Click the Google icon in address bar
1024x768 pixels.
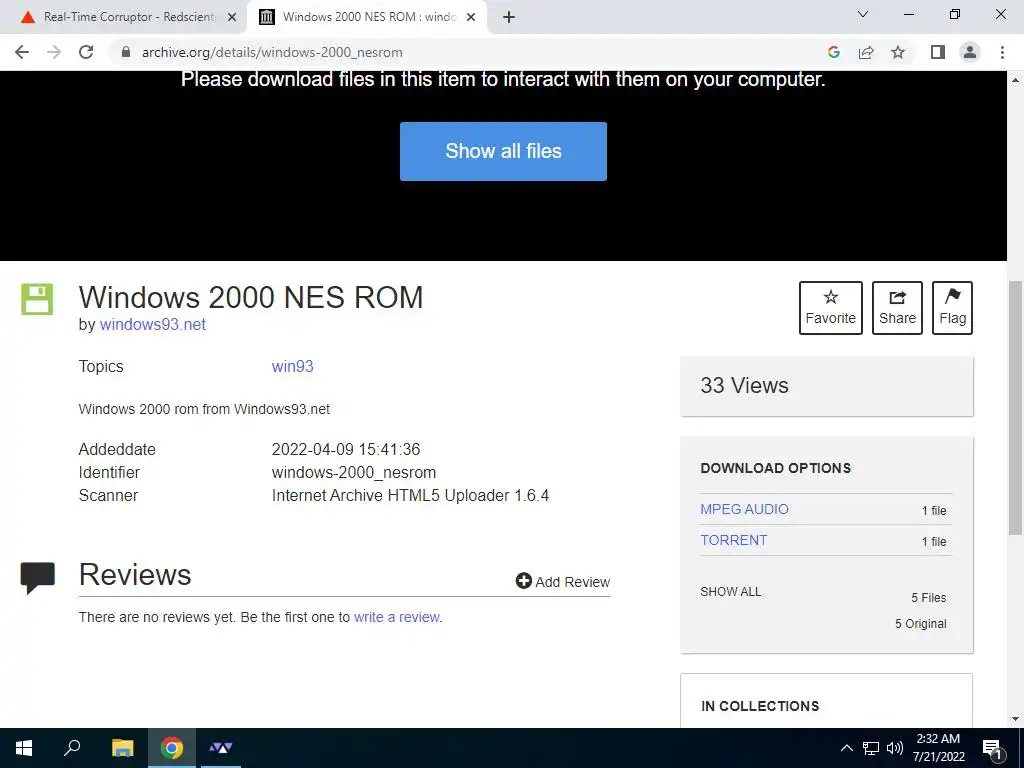point(833,52)
